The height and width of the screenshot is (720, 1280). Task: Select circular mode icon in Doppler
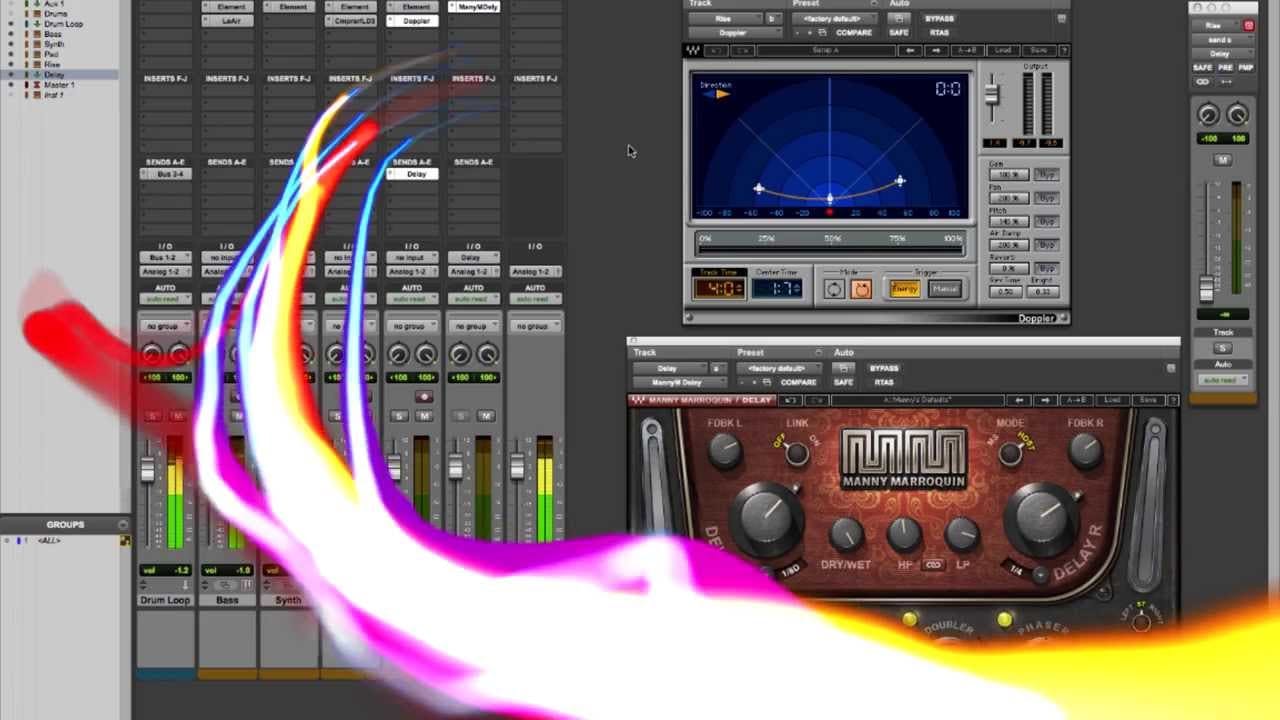pyautogui.click(x=834, y=289)
